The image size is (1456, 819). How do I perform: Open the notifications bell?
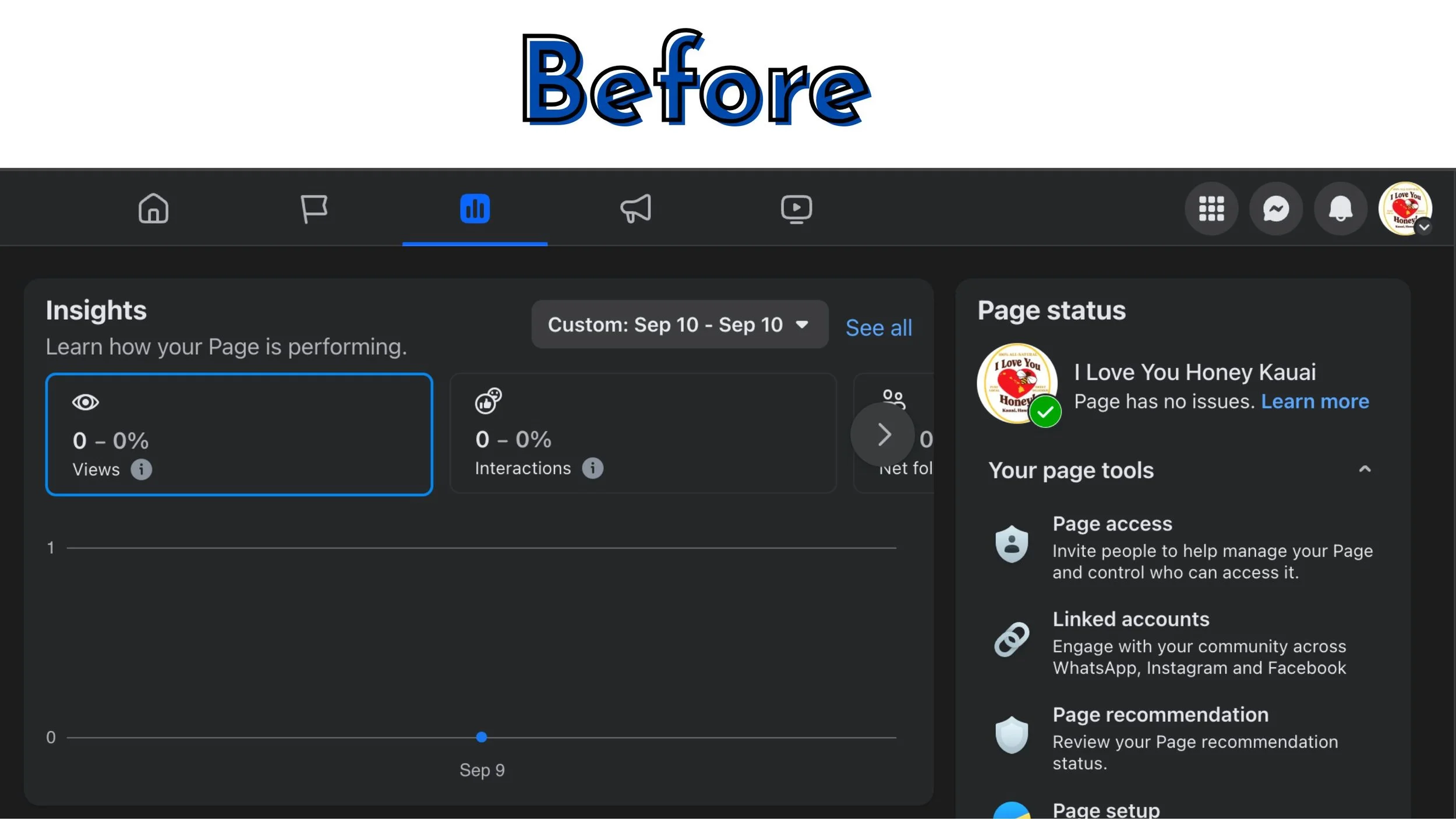click(1341, 209)
